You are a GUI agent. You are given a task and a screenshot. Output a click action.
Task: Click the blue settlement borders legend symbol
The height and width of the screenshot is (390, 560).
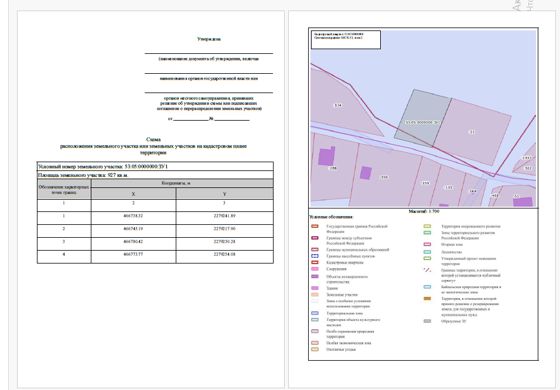click(x=315, y=256)
